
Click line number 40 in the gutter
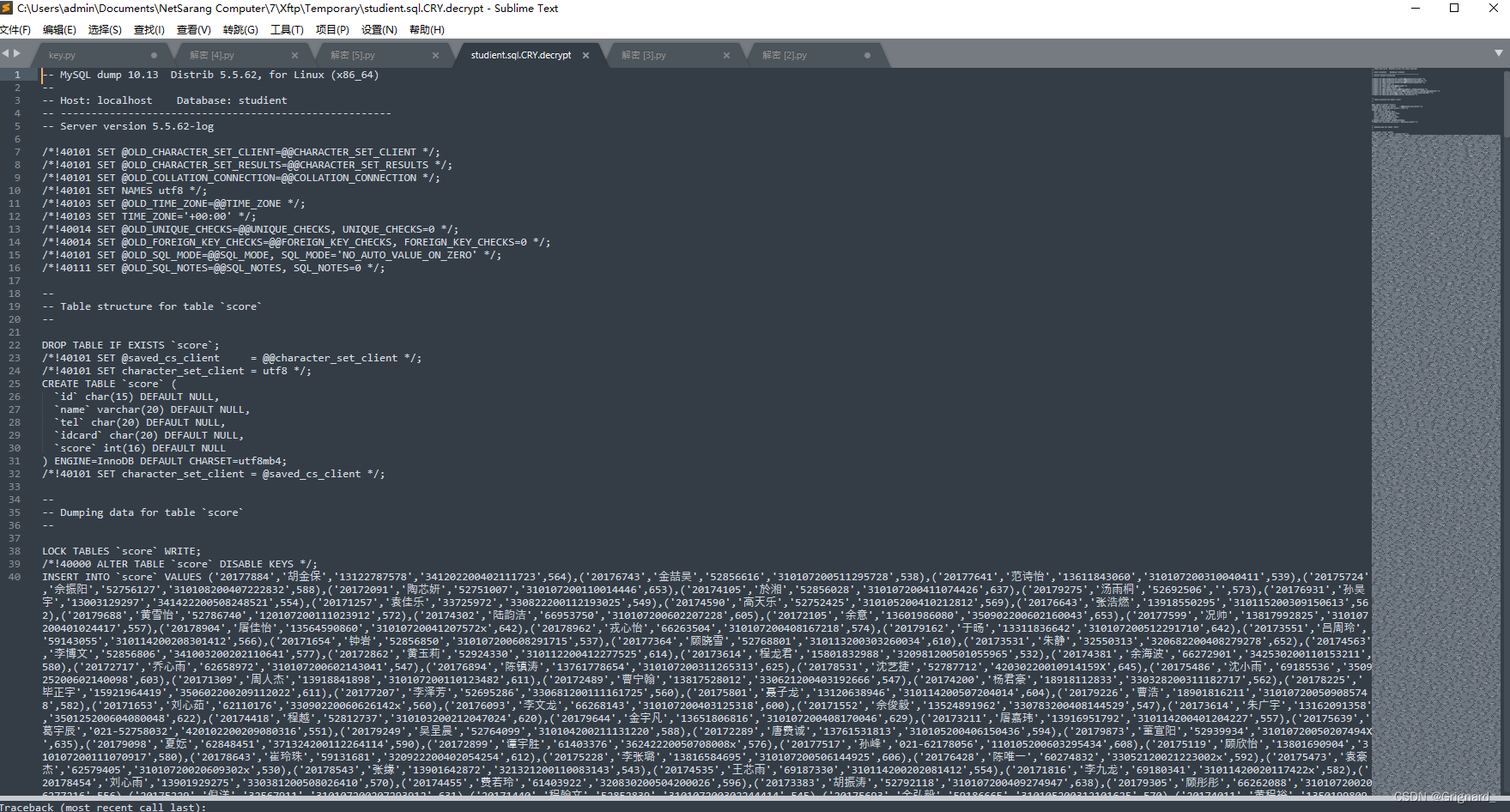tap(15, 577)
